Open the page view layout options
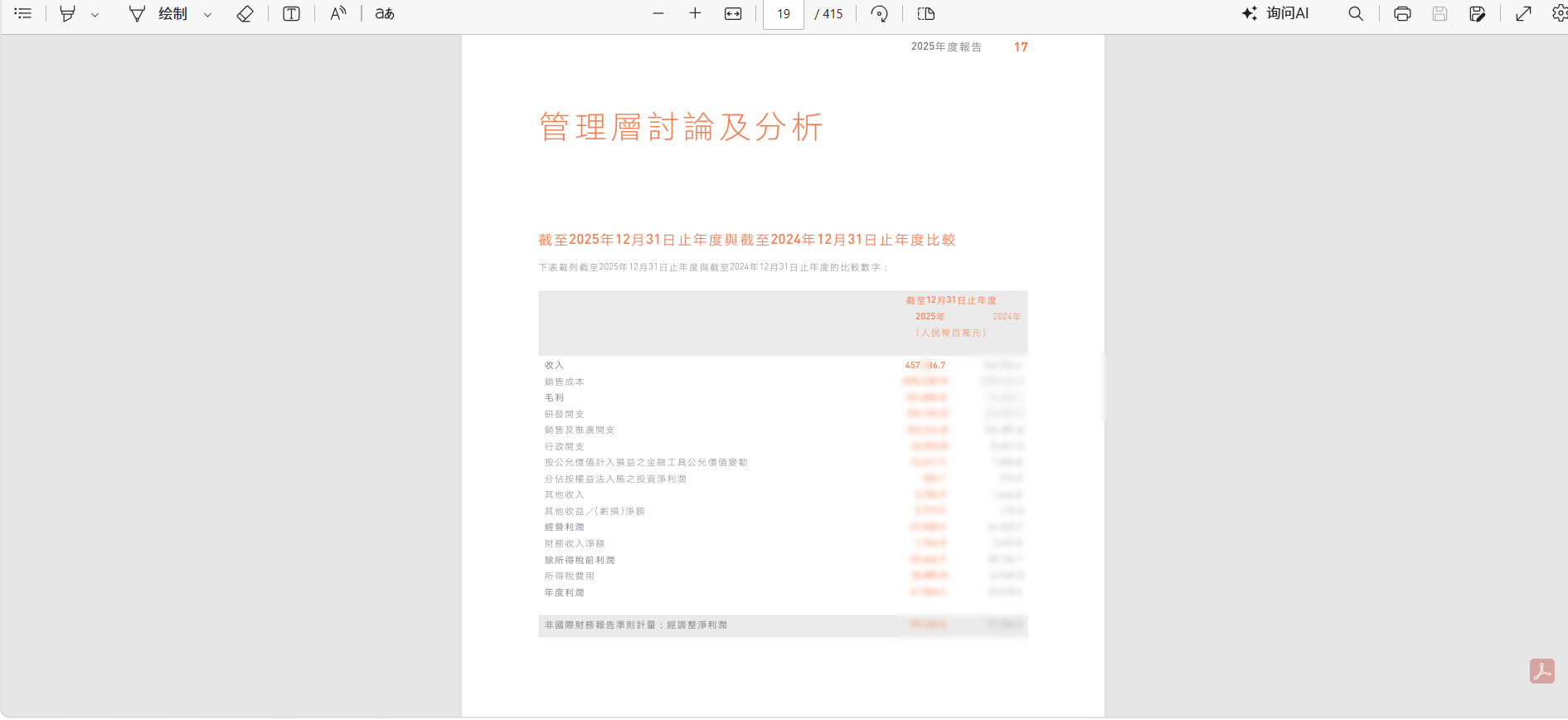The width and height of the screenshot is (1568, 720). 926,13
